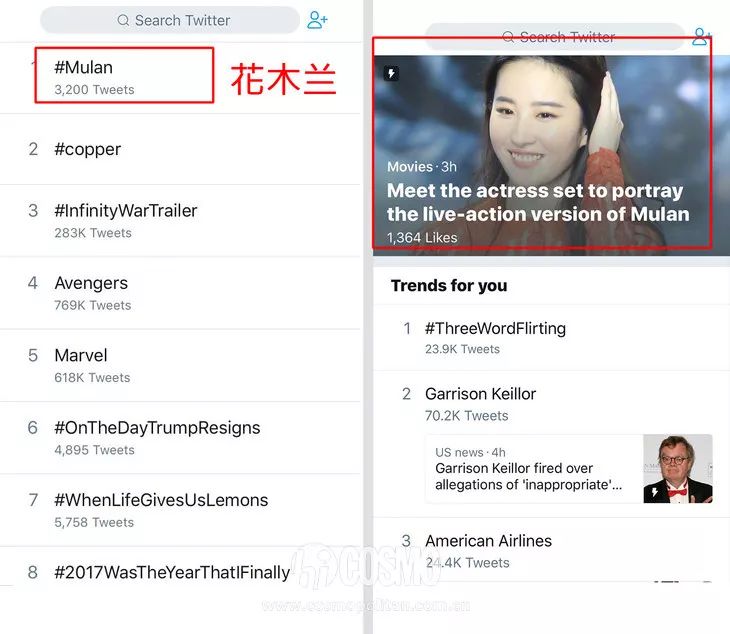730x634 pixels.
Task: Open the Avengers trend with 769K Tweets
Action: pyautogui.click(x=180, y=293)
